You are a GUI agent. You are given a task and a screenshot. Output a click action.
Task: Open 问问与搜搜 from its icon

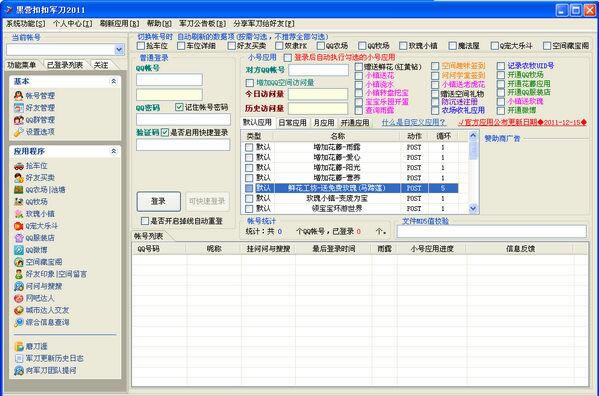coord(18,286)
